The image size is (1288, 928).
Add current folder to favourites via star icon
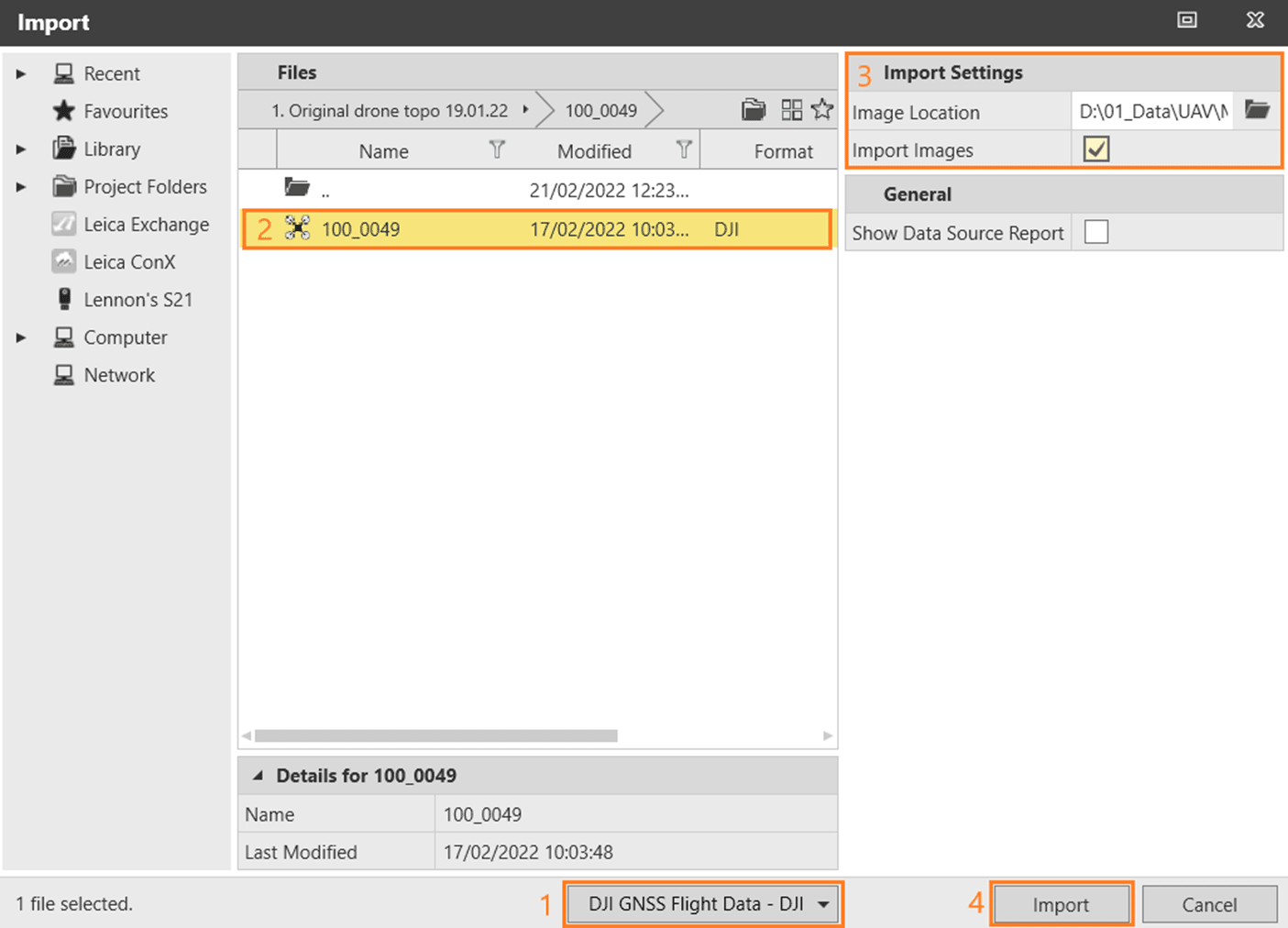(x=822, y=110)
